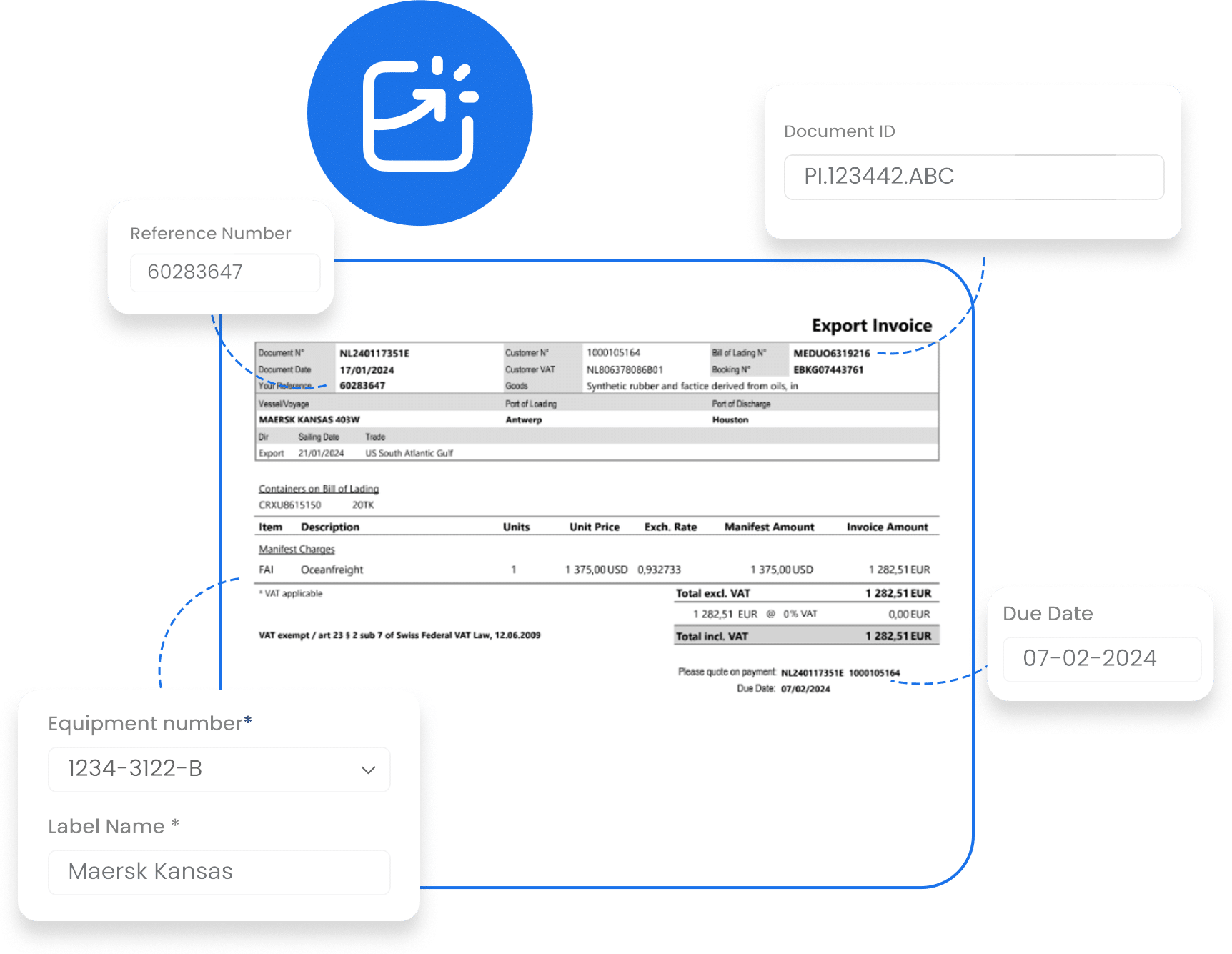
Task: Click customer number 1000105164
Action: [x=613, y=352]
